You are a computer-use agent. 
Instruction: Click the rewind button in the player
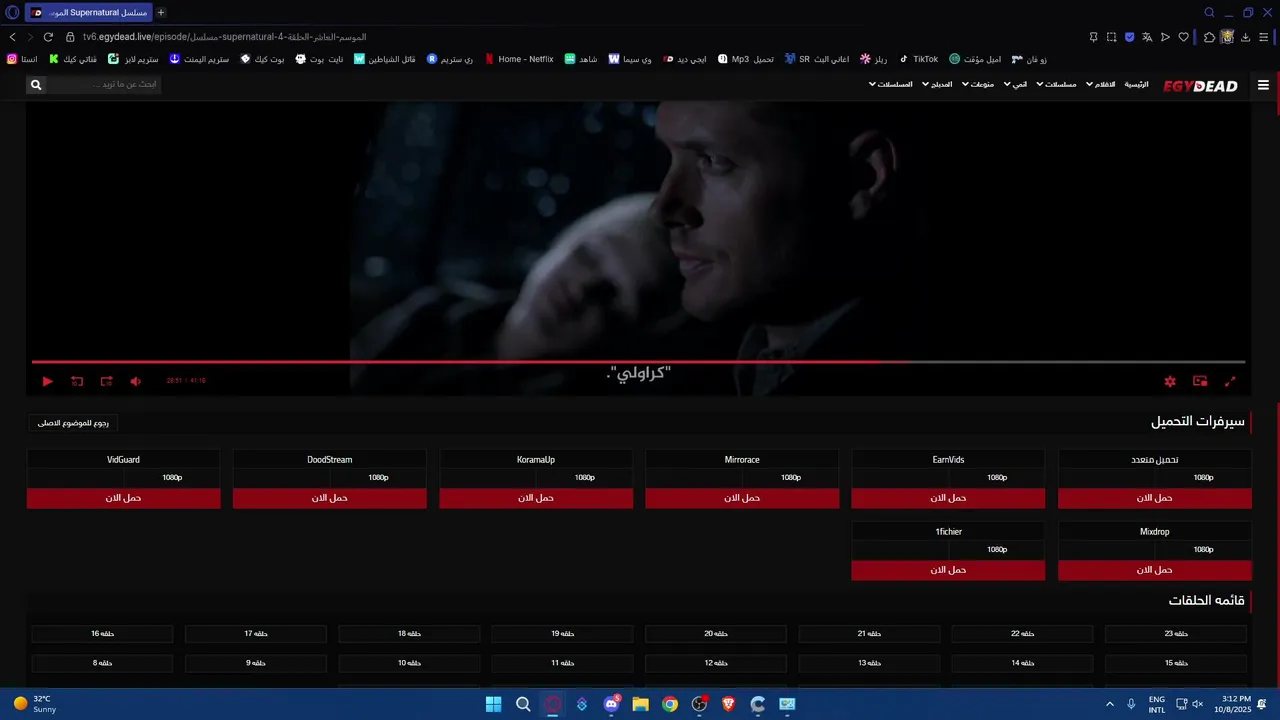point(77,381)
